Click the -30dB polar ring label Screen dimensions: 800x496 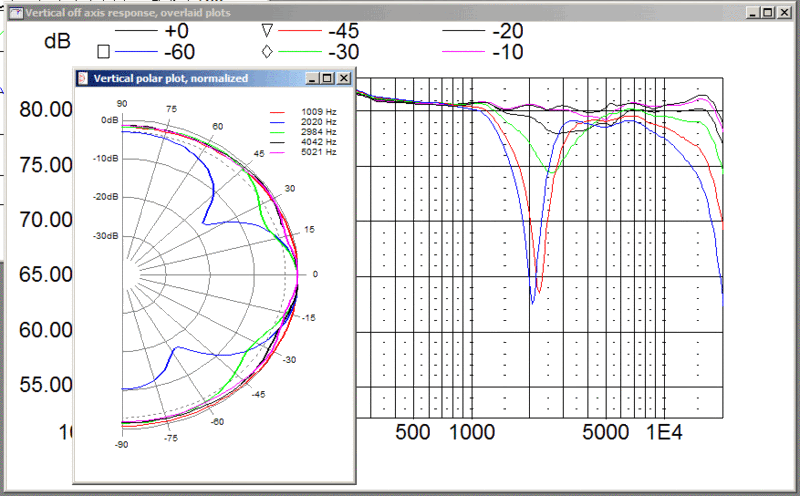tap(106, 236)
